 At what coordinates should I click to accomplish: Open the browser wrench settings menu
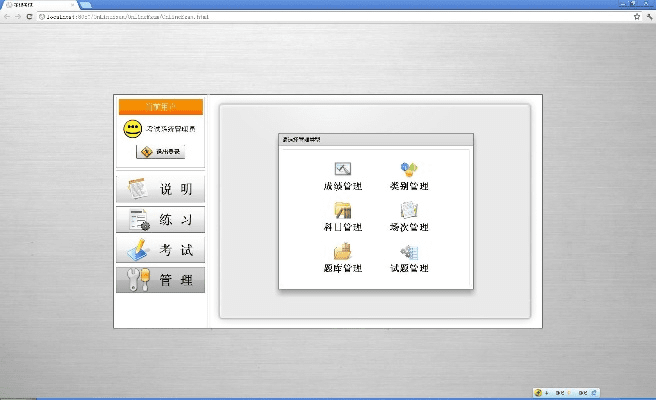click(648, 17)
